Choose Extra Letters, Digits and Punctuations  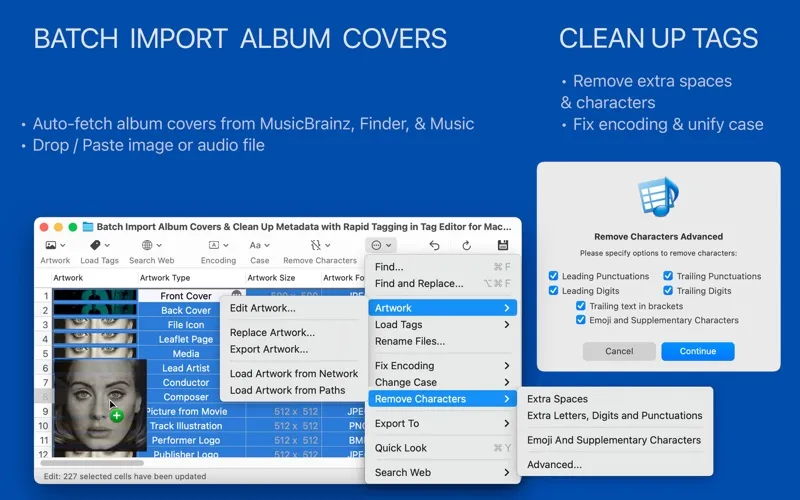click(615, 415)
